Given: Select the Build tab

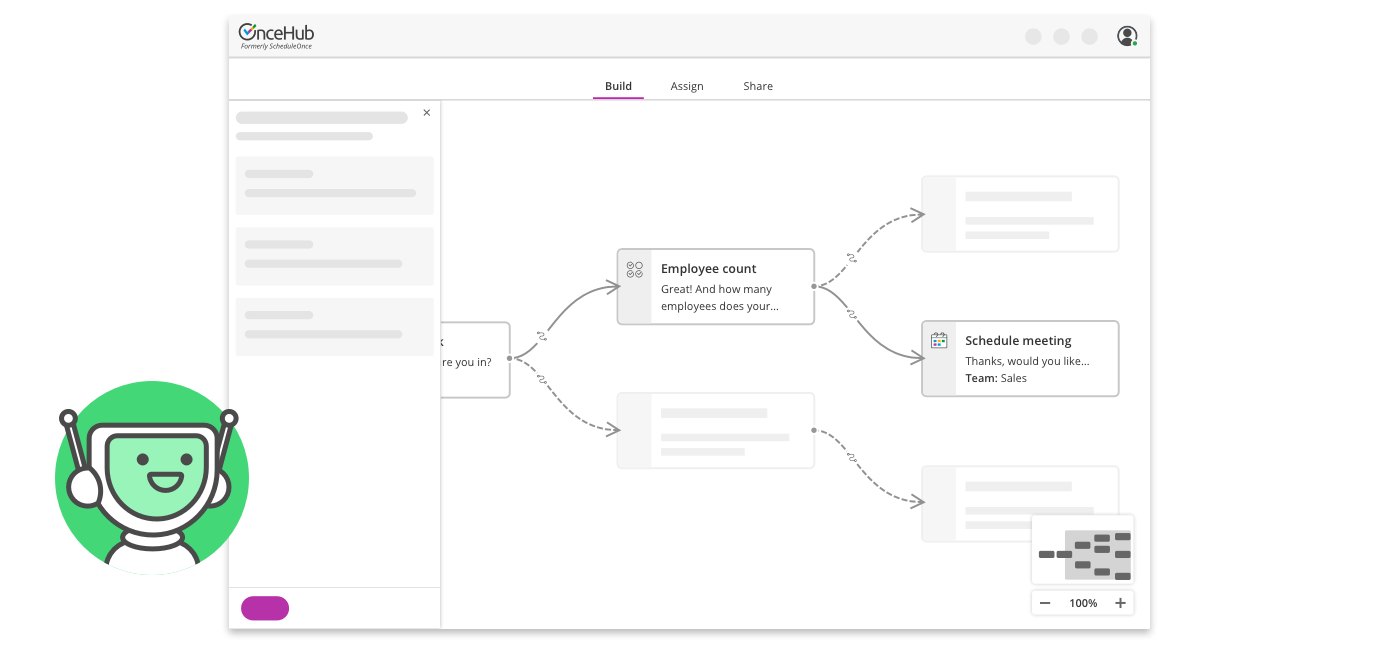Looking at the screenshot, I should pos(618,86).
